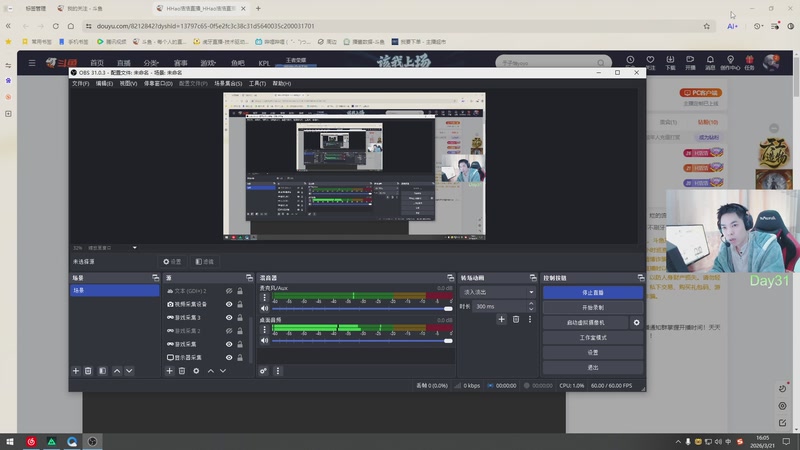The height and width of the screenshot is (450, 800).
Task: Undock the sources panel via its float icon
Action: click(249, 278)
